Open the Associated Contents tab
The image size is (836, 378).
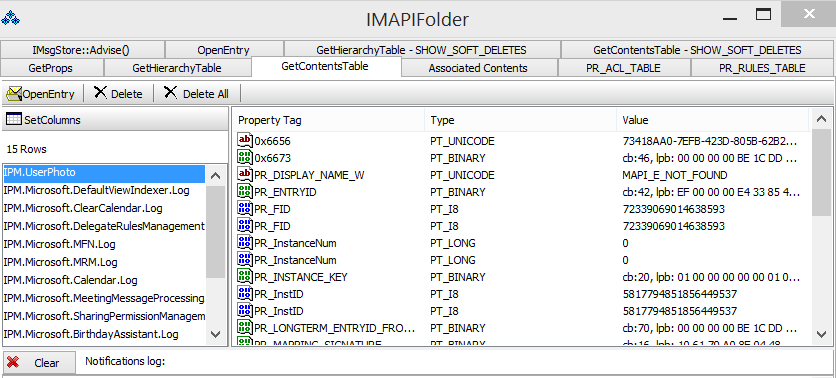(x=478, y=68)
